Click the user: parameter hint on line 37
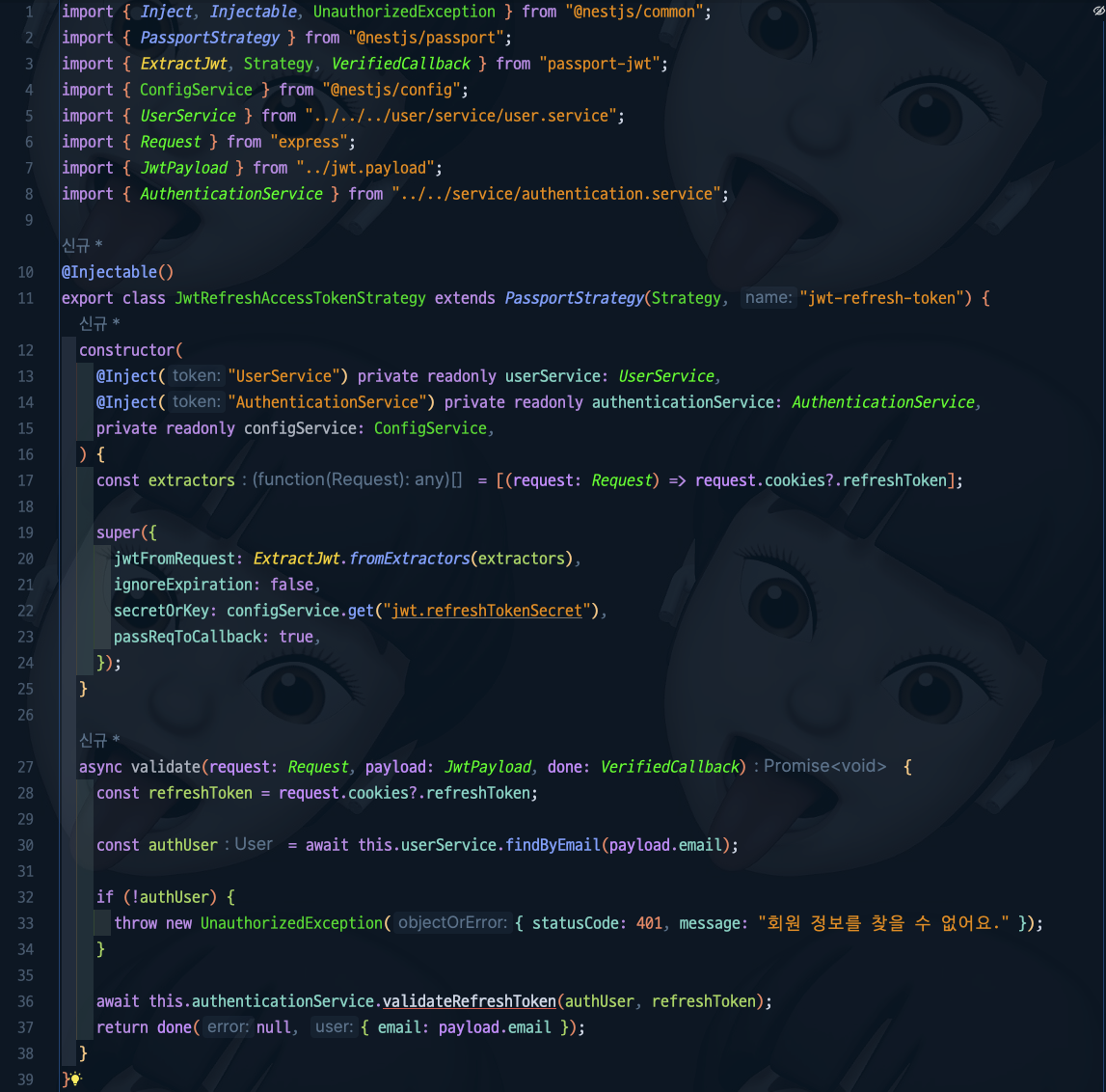The height and width of the screenshot is (1092, 1106). click(334, 1026)
